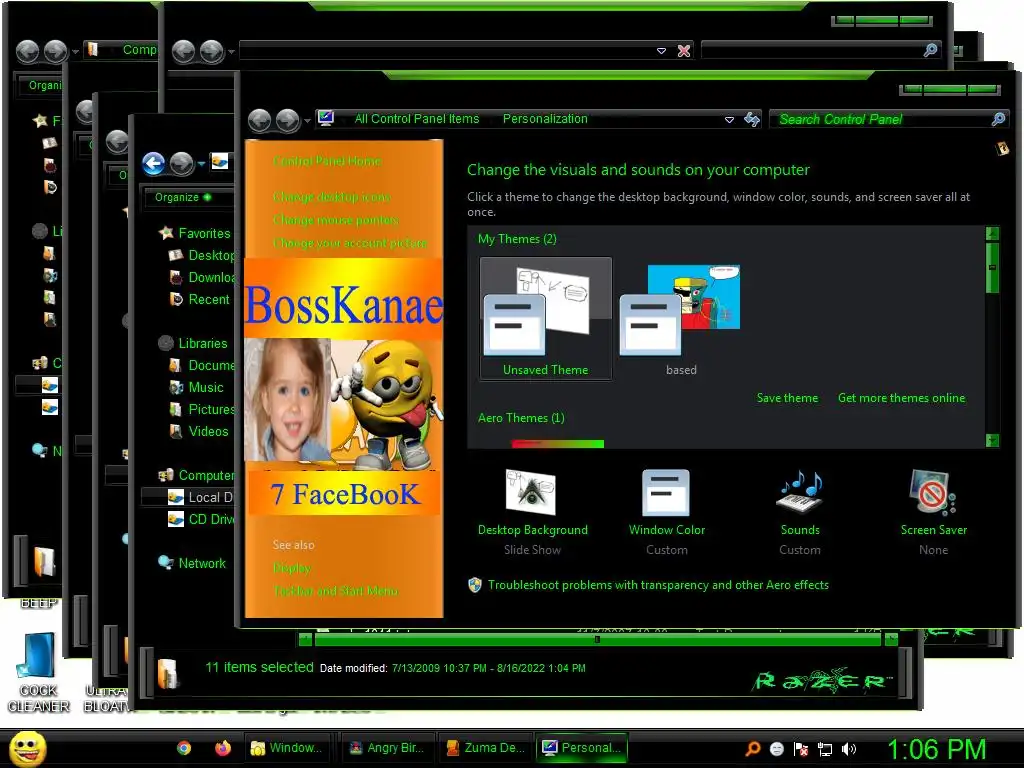Open Screen Saver settings icon
Screen dimensions: 1024x768
933,492
